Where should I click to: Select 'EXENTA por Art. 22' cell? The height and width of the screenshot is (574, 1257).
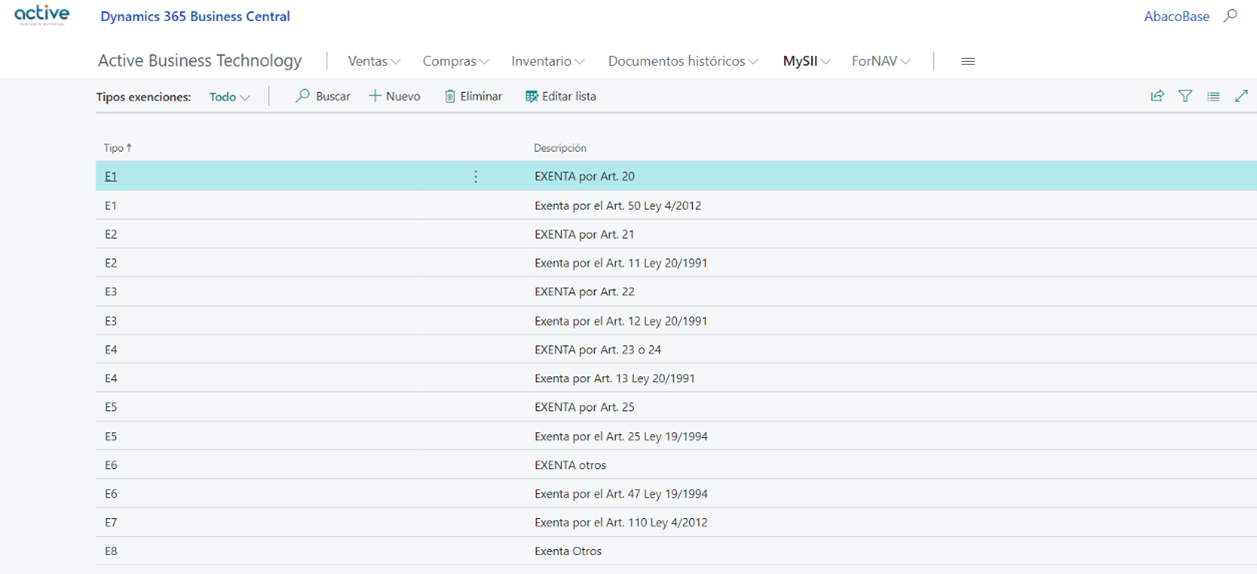(585, 292)
